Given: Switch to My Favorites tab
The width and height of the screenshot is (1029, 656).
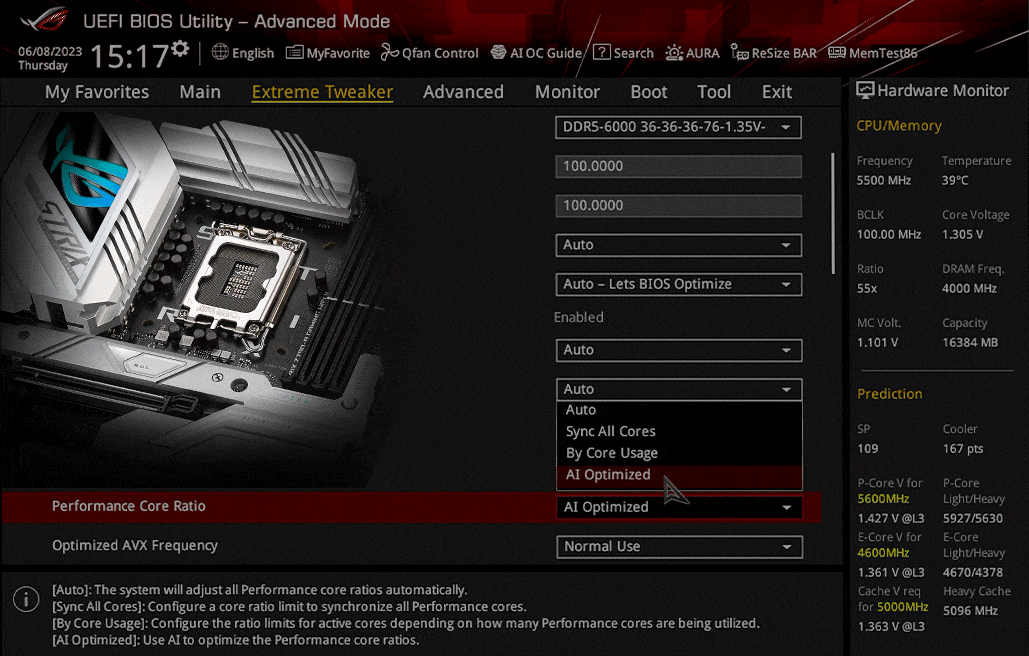Looking at the screenshot, I should tap(97, 92).
